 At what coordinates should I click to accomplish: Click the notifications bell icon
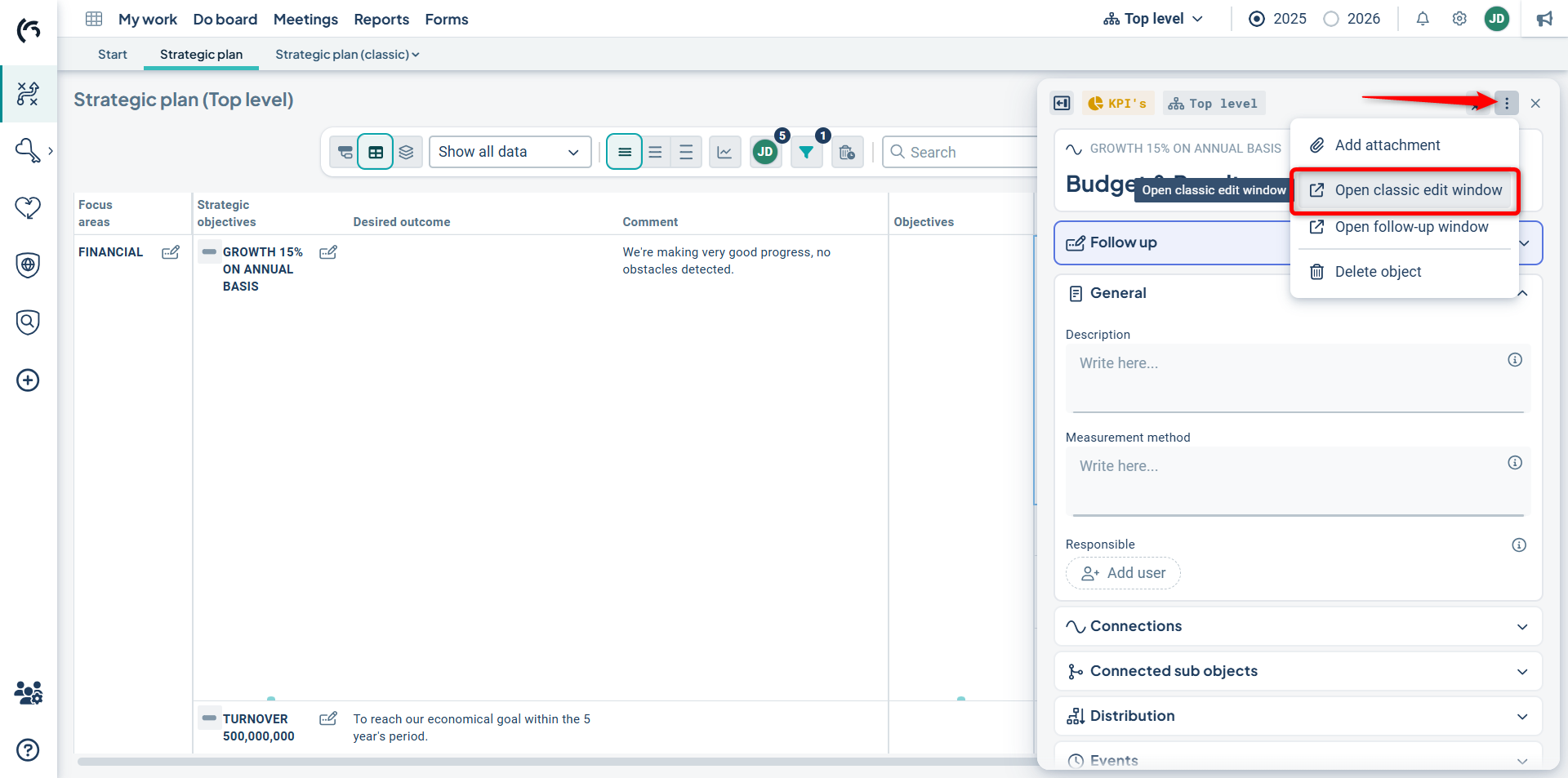tap(1423, 19)
